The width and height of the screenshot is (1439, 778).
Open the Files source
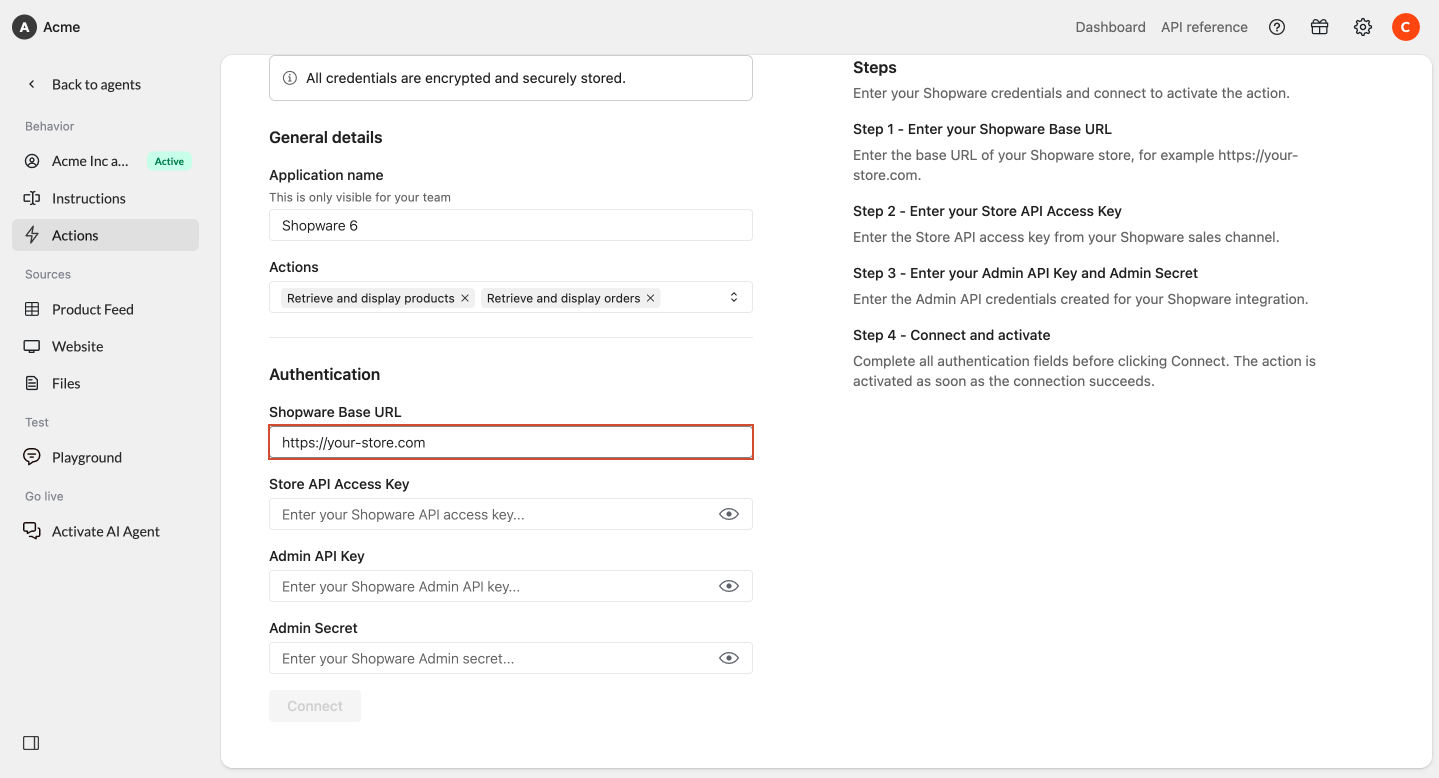[x=105, y=383]
